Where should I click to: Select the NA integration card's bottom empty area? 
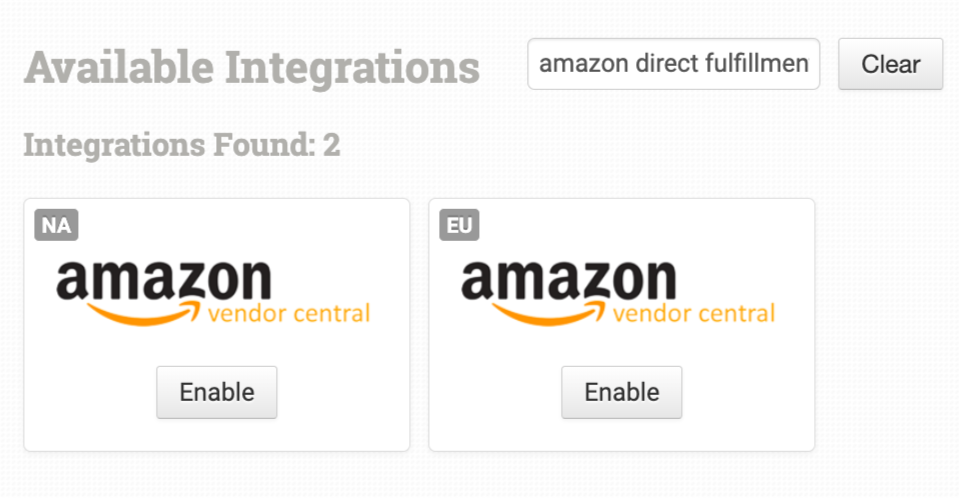(216, 435)
